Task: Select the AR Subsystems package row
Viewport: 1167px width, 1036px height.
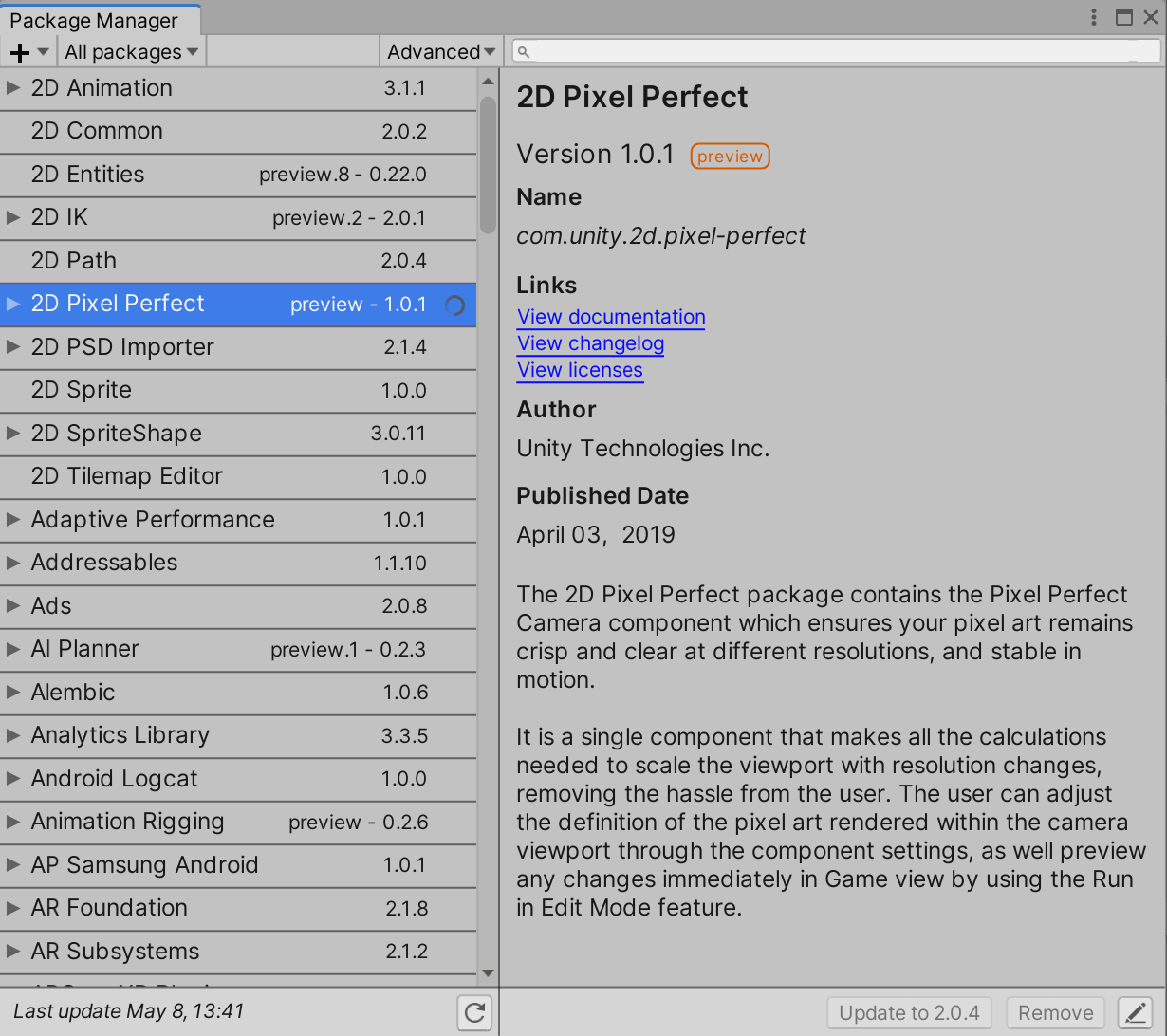Action: (x=238, y=952)
